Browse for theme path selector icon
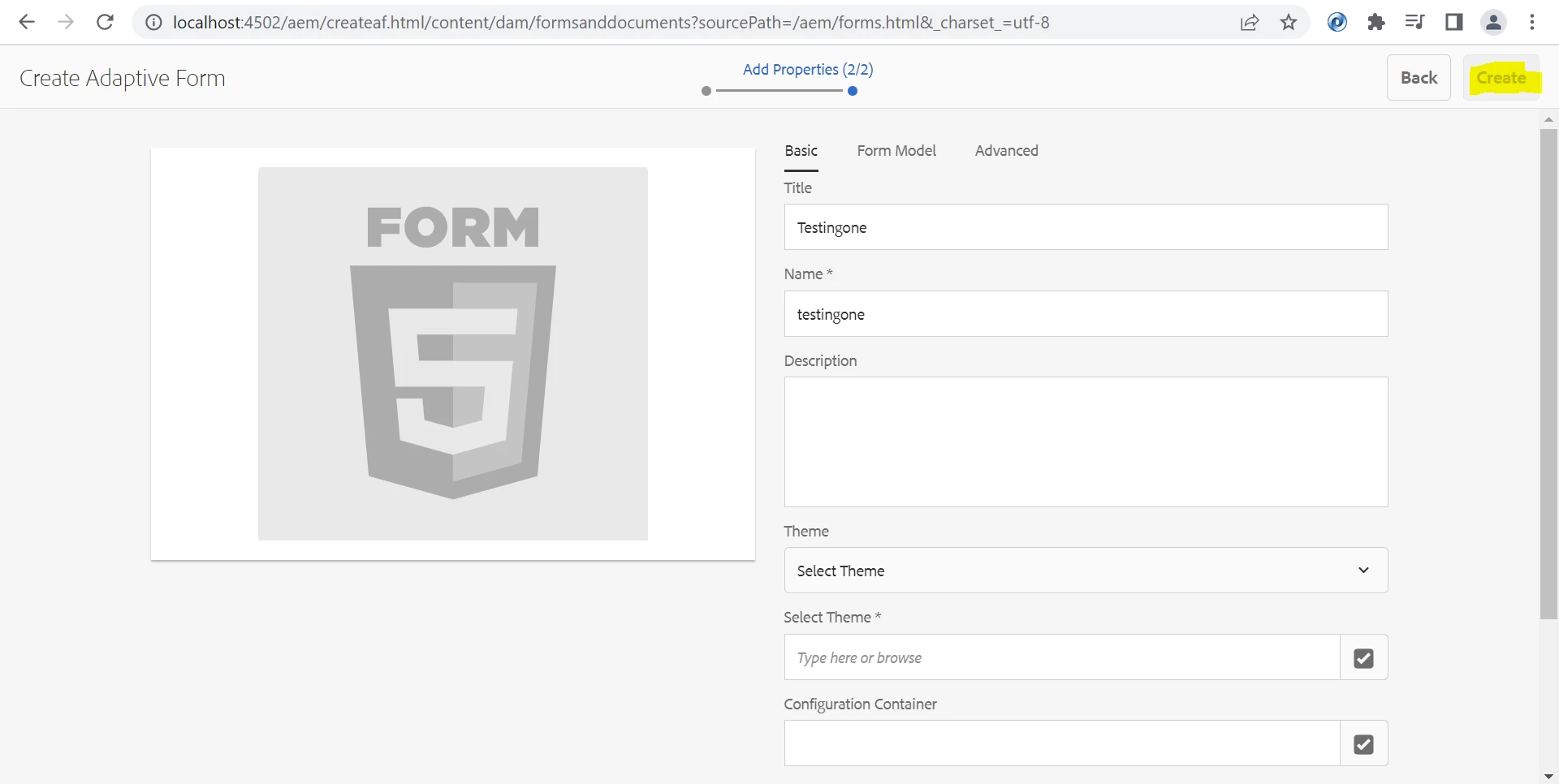The width and height of the screenshot is (1559, 784). click(1364, 657)
